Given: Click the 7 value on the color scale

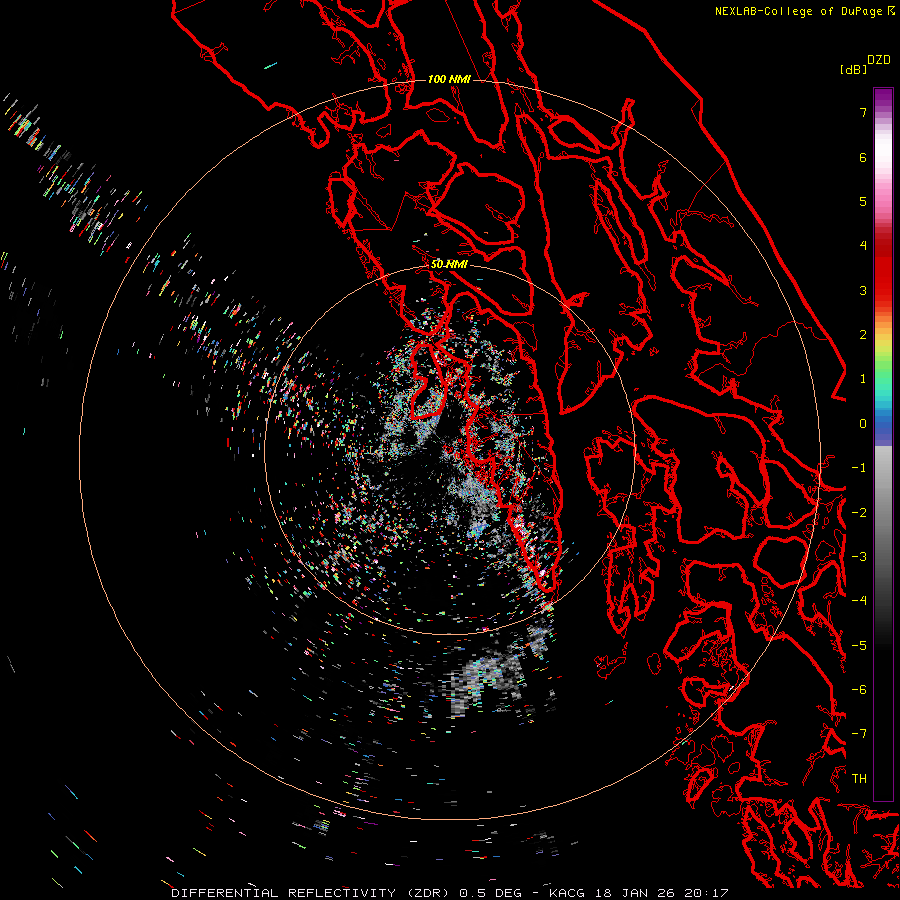Looking at the screenshot, I should 863,112.
